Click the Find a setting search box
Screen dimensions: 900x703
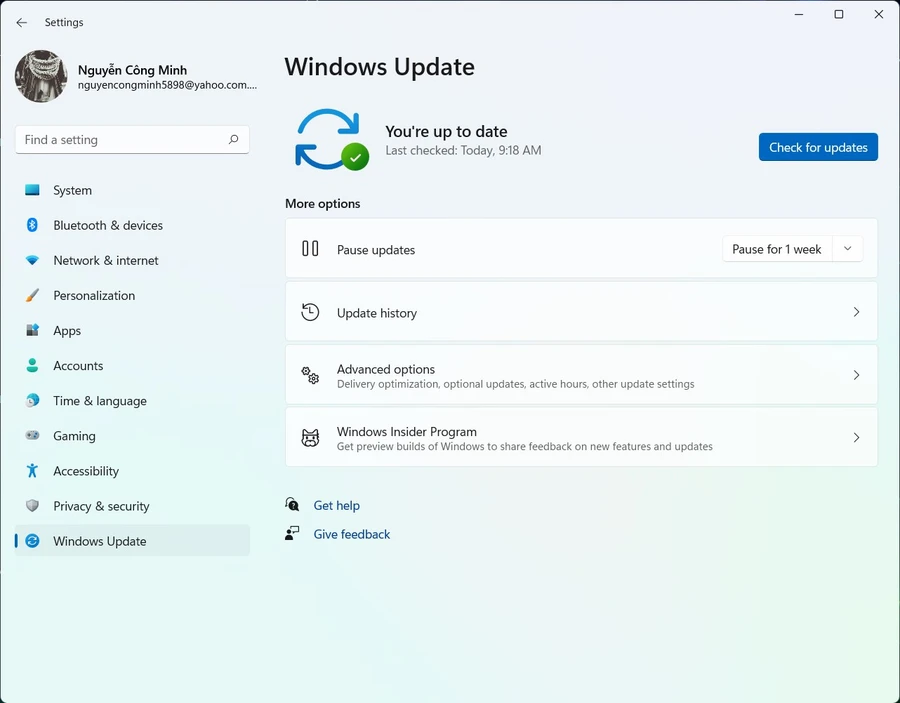tap(132, 139)
